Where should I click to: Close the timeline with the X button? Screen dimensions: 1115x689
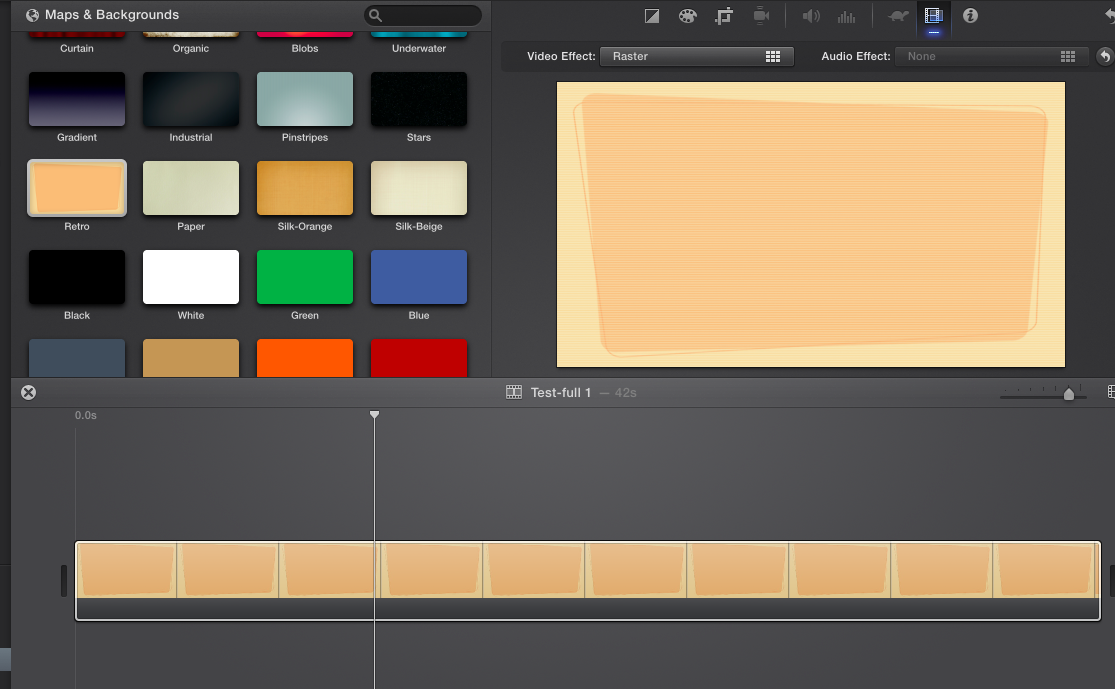(28, 392)
